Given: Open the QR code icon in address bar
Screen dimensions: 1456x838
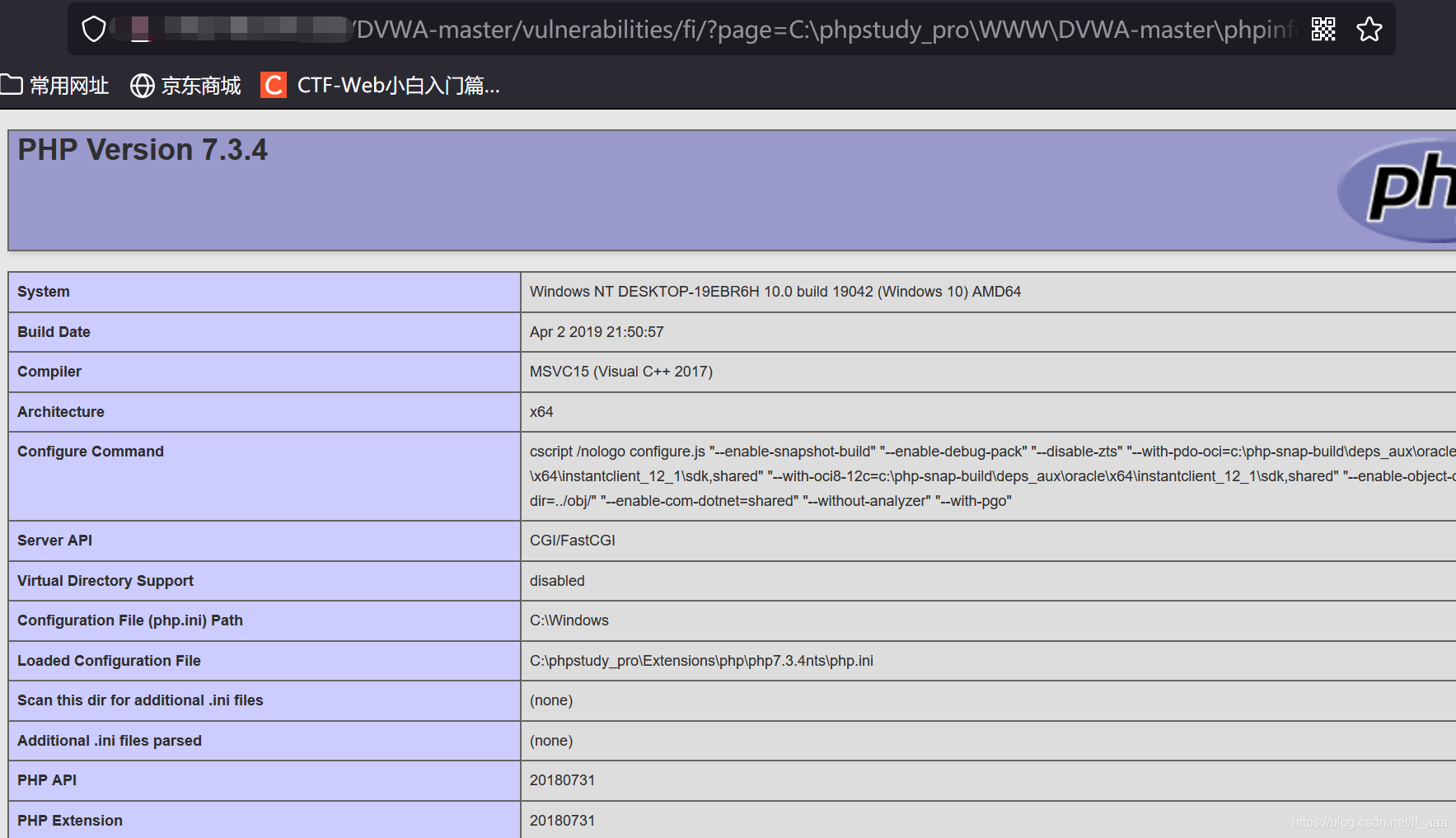Looking at the screenshot, I should coord(1323,30).
